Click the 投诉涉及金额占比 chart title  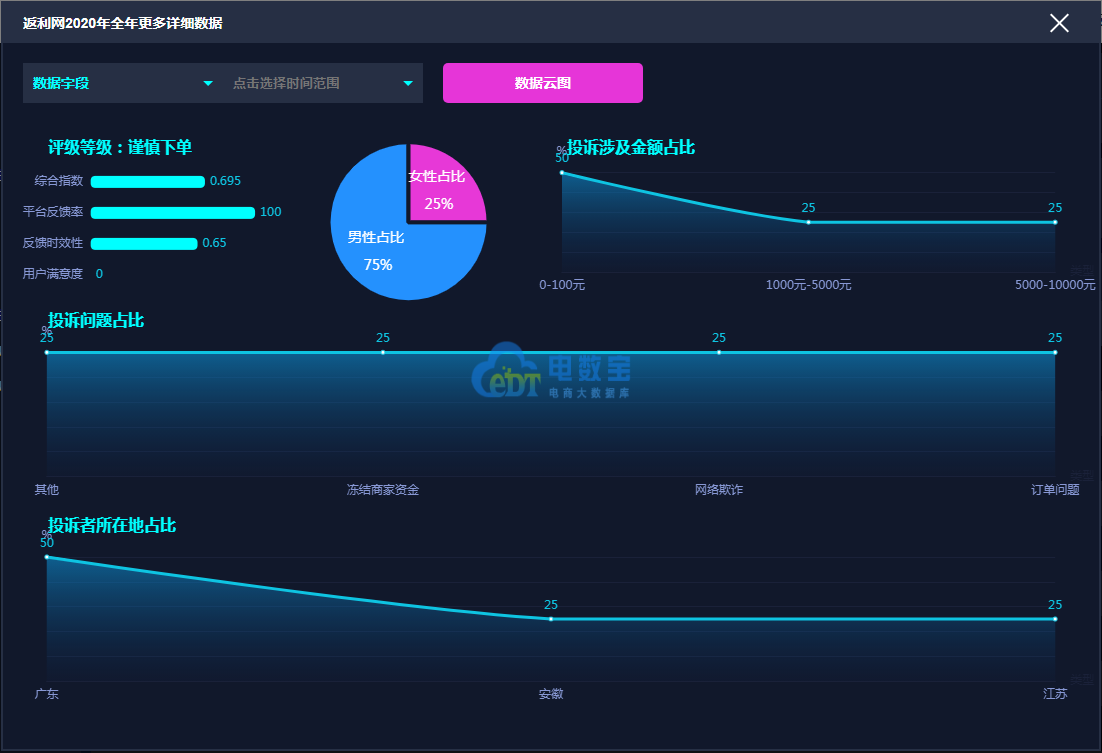click(630, 147)
